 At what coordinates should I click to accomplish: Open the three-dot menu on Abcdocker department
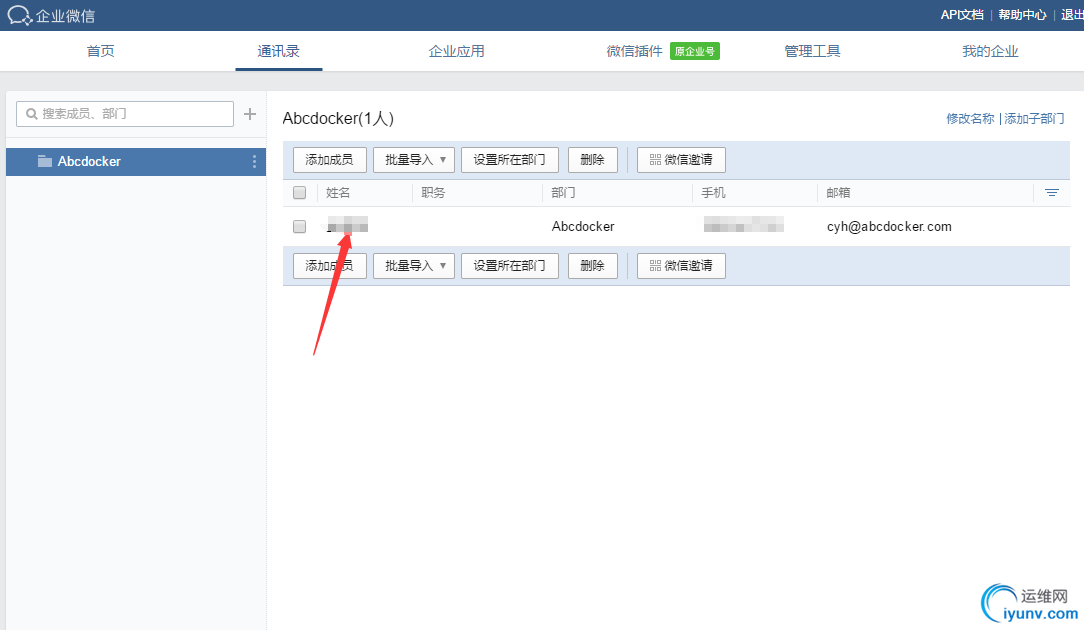254,161
